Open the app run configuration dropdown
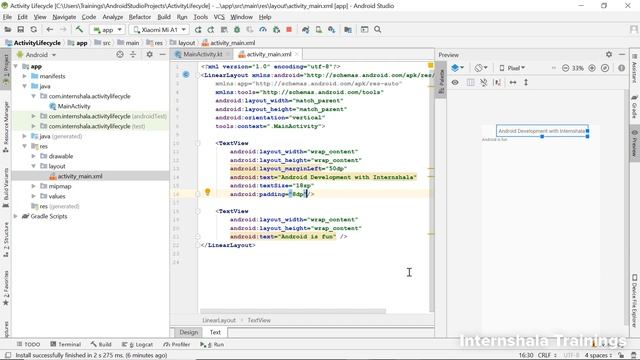The height and width of the screenshot is (360, 640). pyautogui.click(x=107, y=30)
